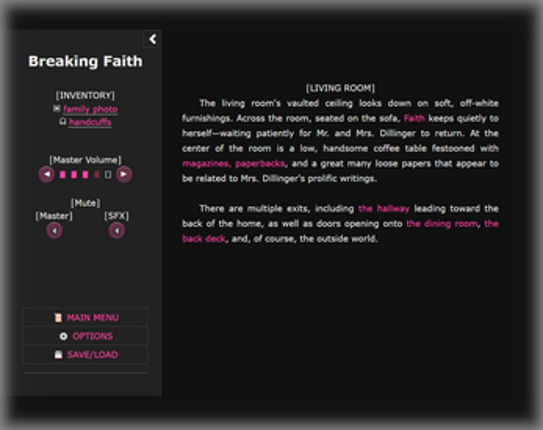Go to the hallway link

click(384, 208)
